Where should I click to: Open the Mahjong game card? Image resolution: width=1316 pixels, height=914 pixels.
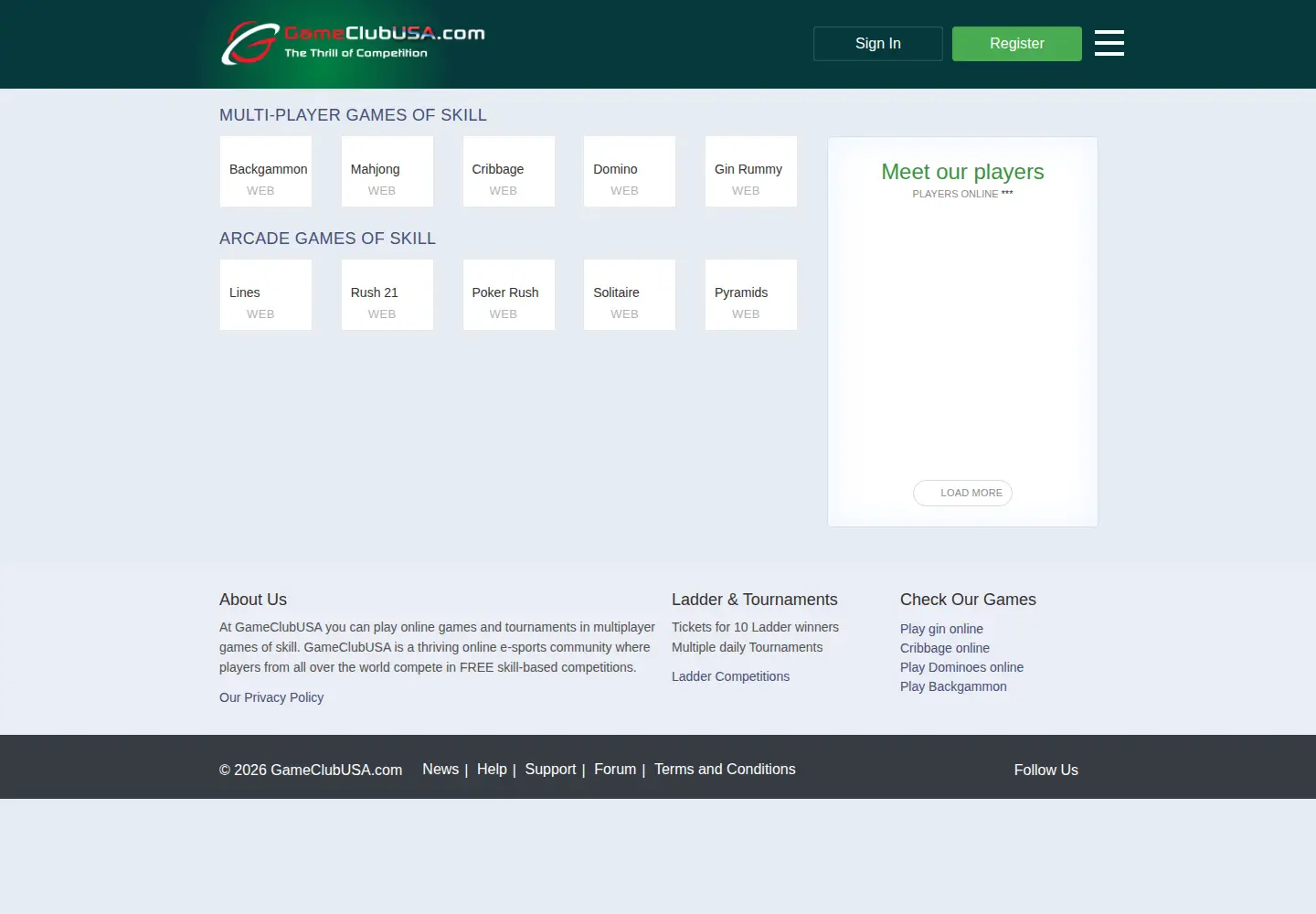[x=387, y=171]
